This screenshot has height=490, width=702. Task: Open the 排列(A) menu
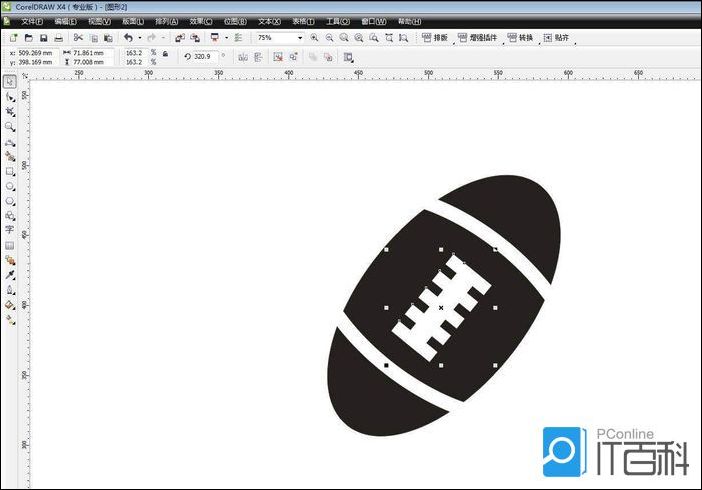tap(167, 21)
